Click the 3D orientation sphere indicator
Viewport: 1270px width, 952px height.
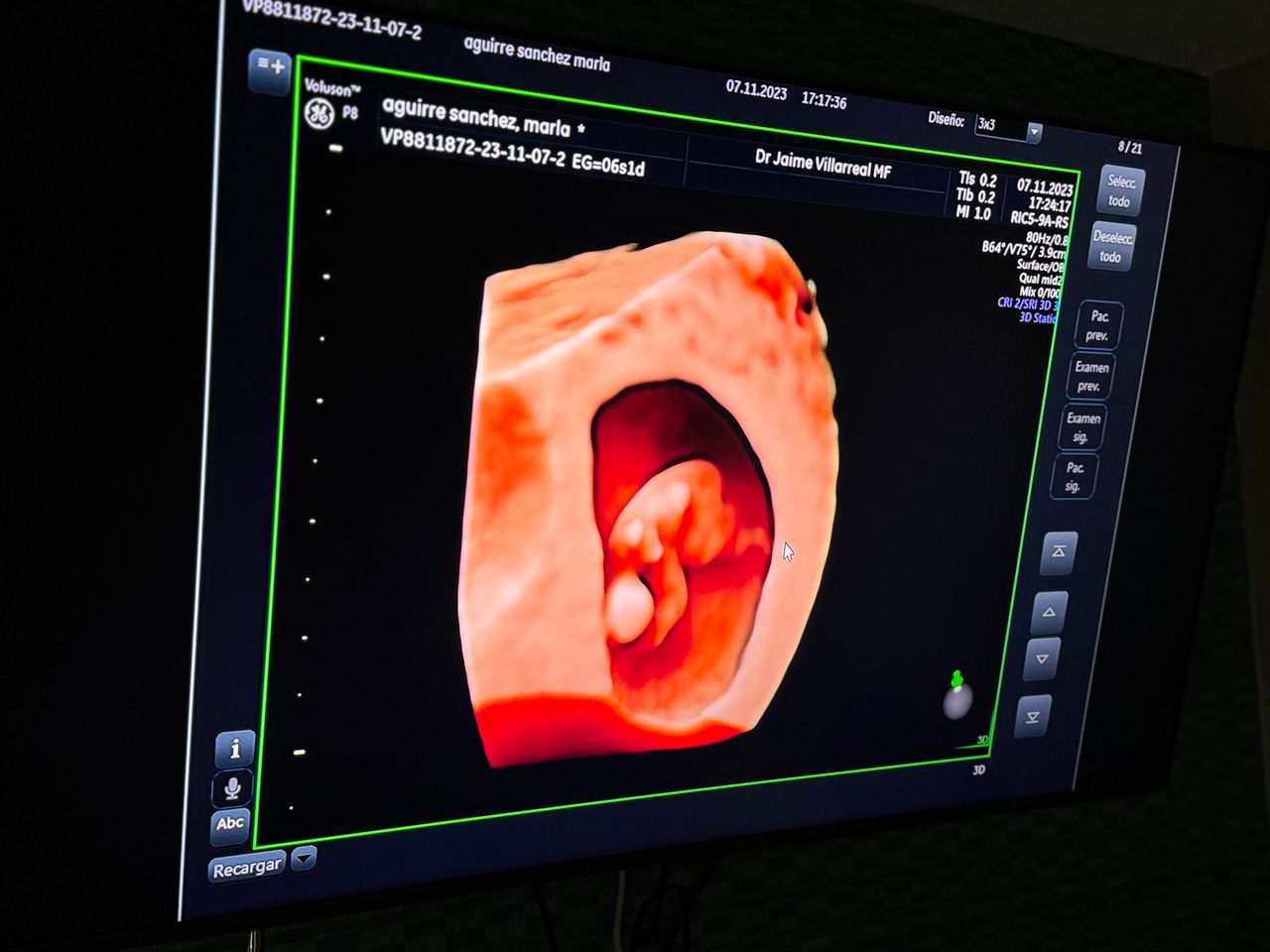click(956, 699)
